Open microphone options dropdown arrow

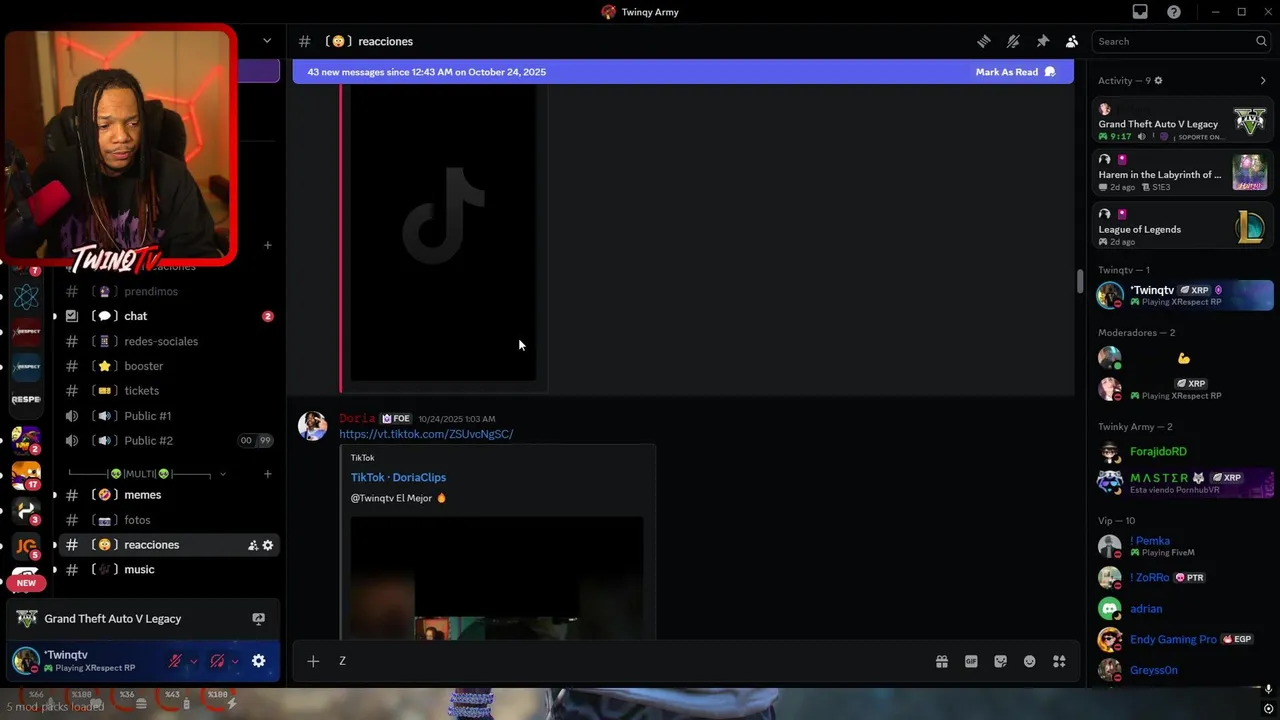tap(193, 661)
